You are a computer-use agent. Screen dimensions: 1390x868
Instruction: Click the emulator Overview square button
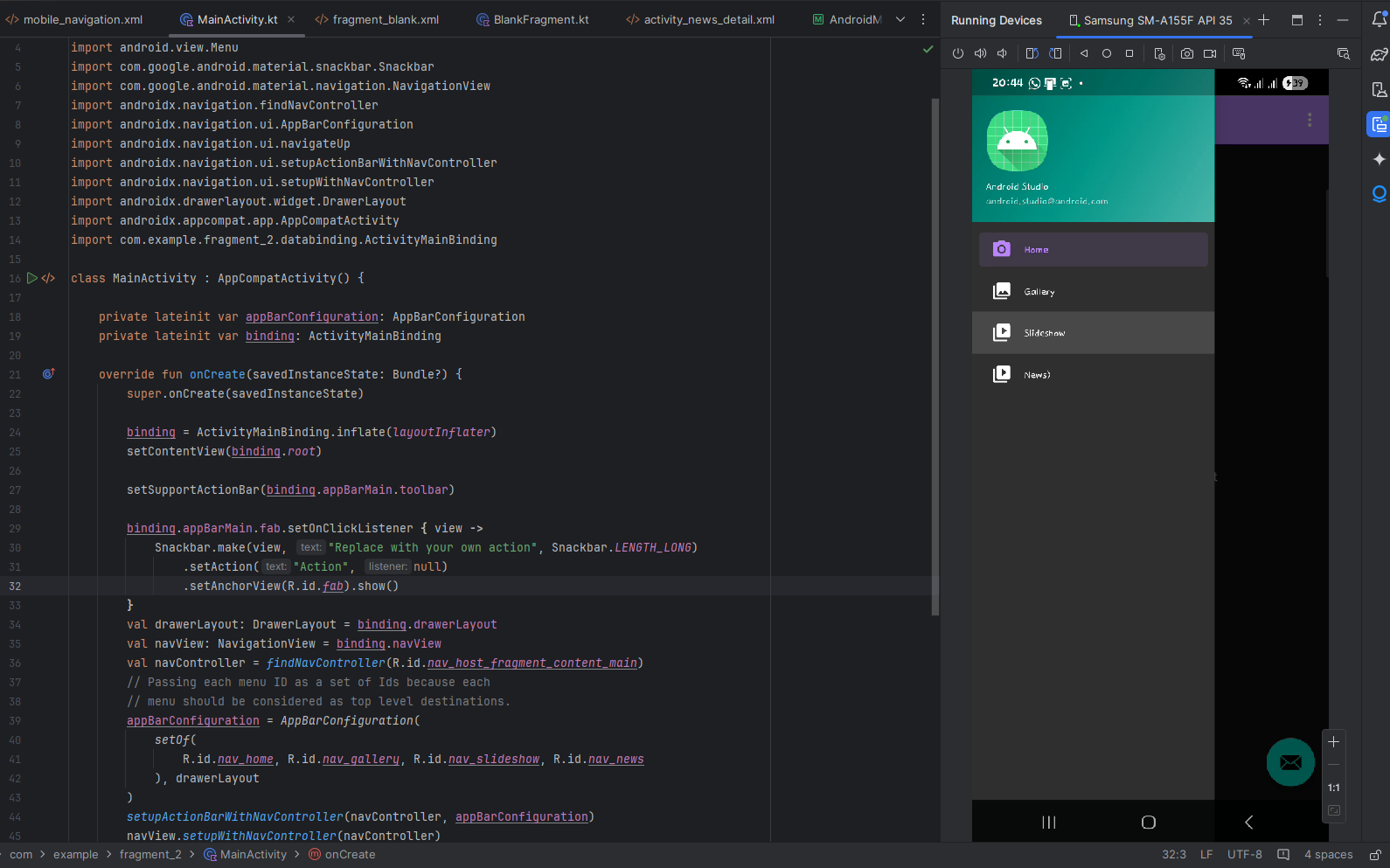(1129, 53)
